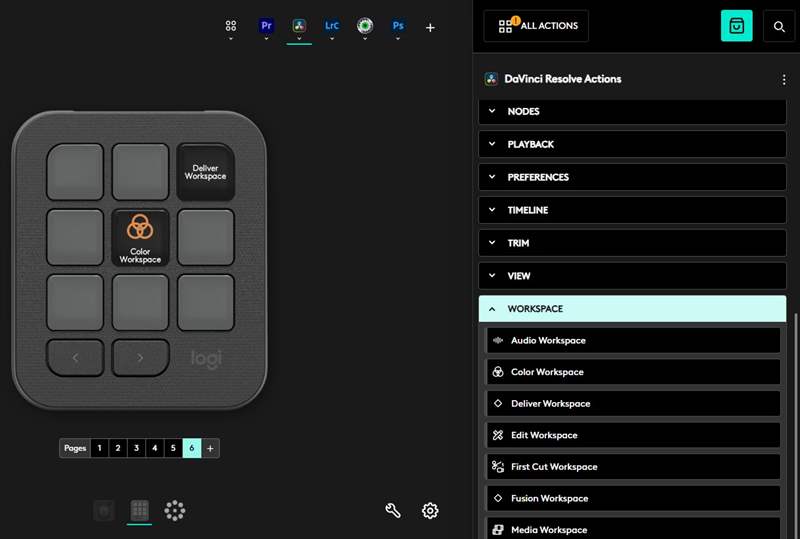This screenshot has width=800, height=539.
Task: Click the First Cut Workspace icon
Action: pyautogui.click(x=498, y=467)
